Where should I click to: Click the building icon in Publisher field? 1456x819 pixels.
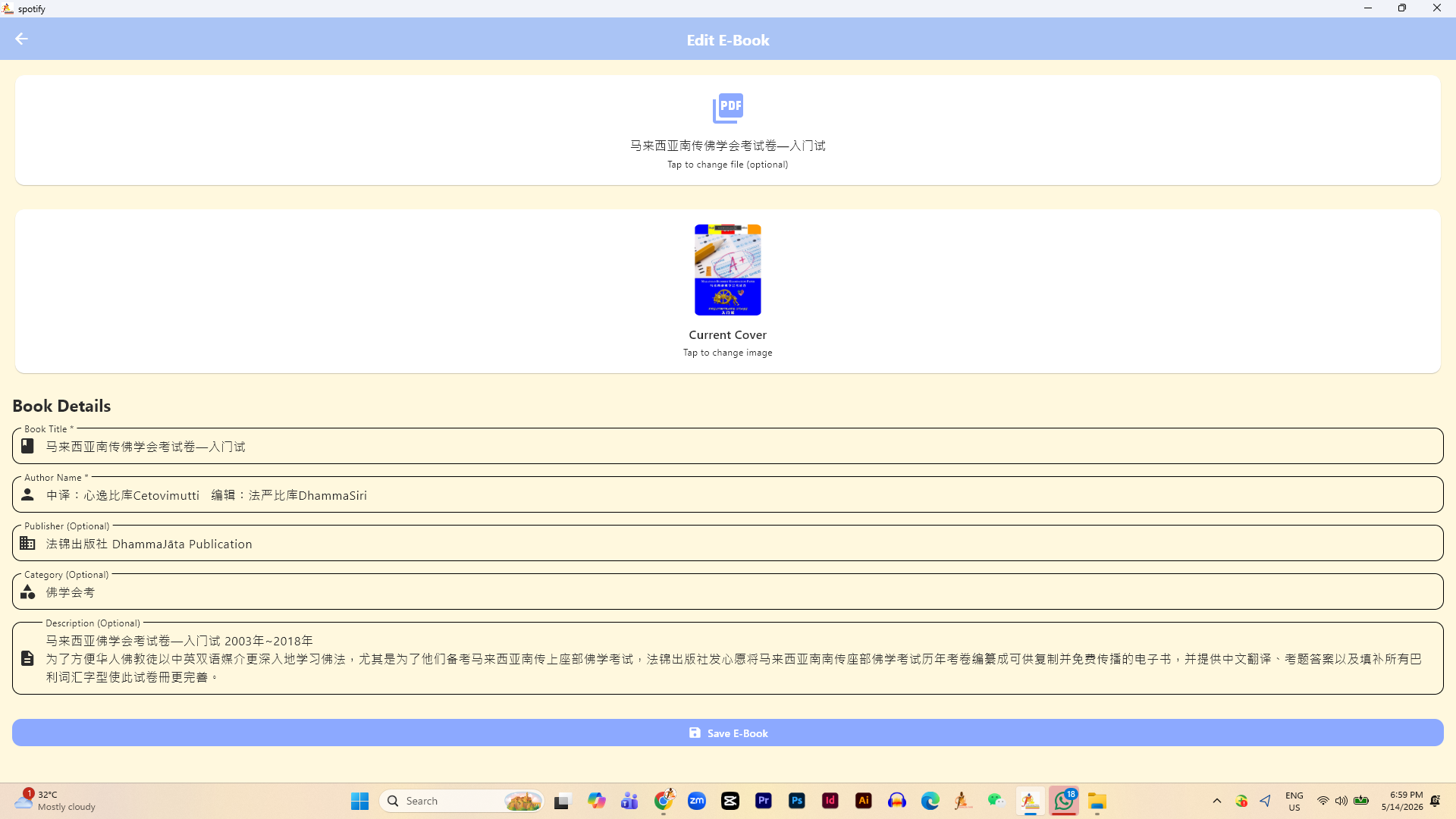click(27, 543)
